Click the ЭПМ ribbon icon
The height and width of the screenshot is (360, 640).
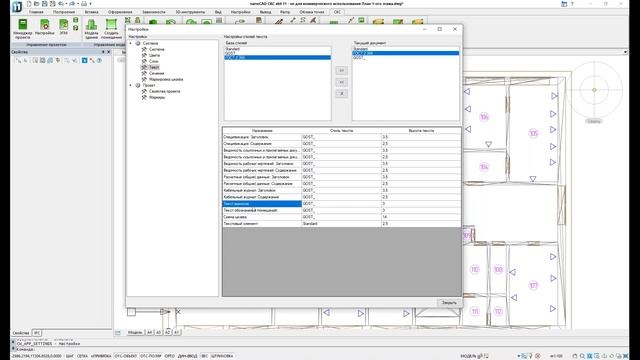coord(64,27)
